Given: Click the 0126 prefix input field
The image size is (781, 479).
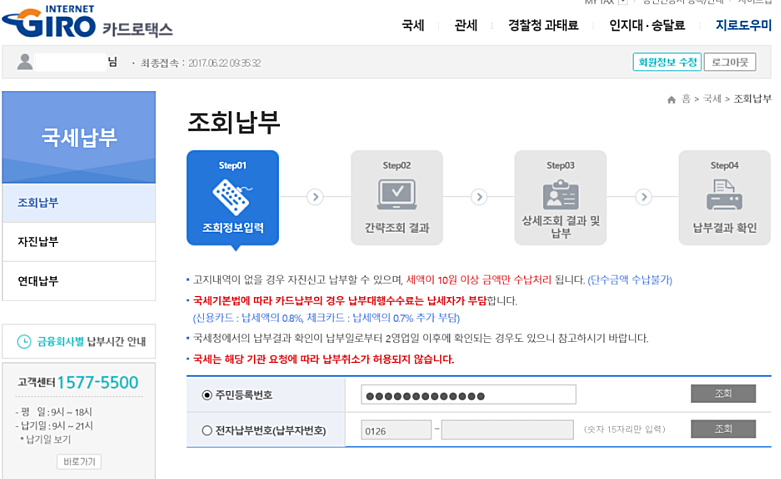Looking at the screenshot, I should click(396, 430).
